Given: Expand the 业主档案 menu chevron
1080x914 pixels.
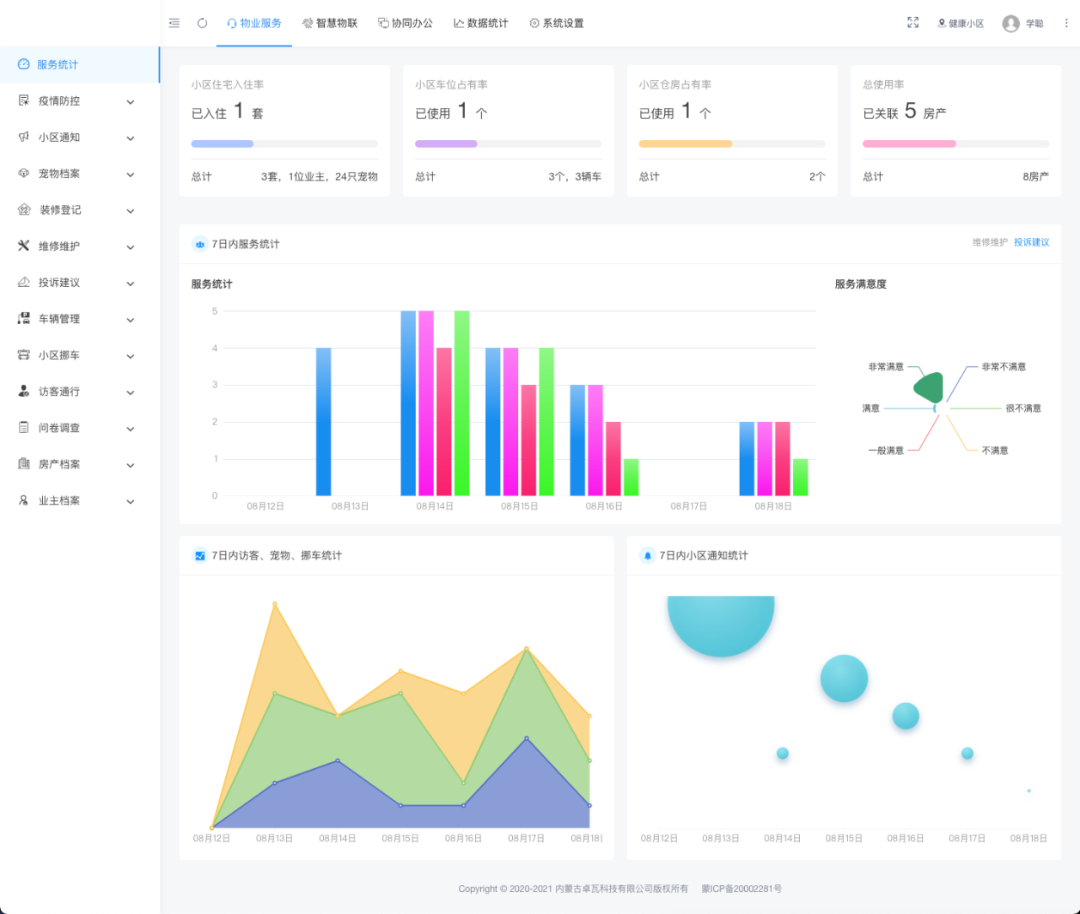Looking at the screenshot, I should click(x=130, y=501).
